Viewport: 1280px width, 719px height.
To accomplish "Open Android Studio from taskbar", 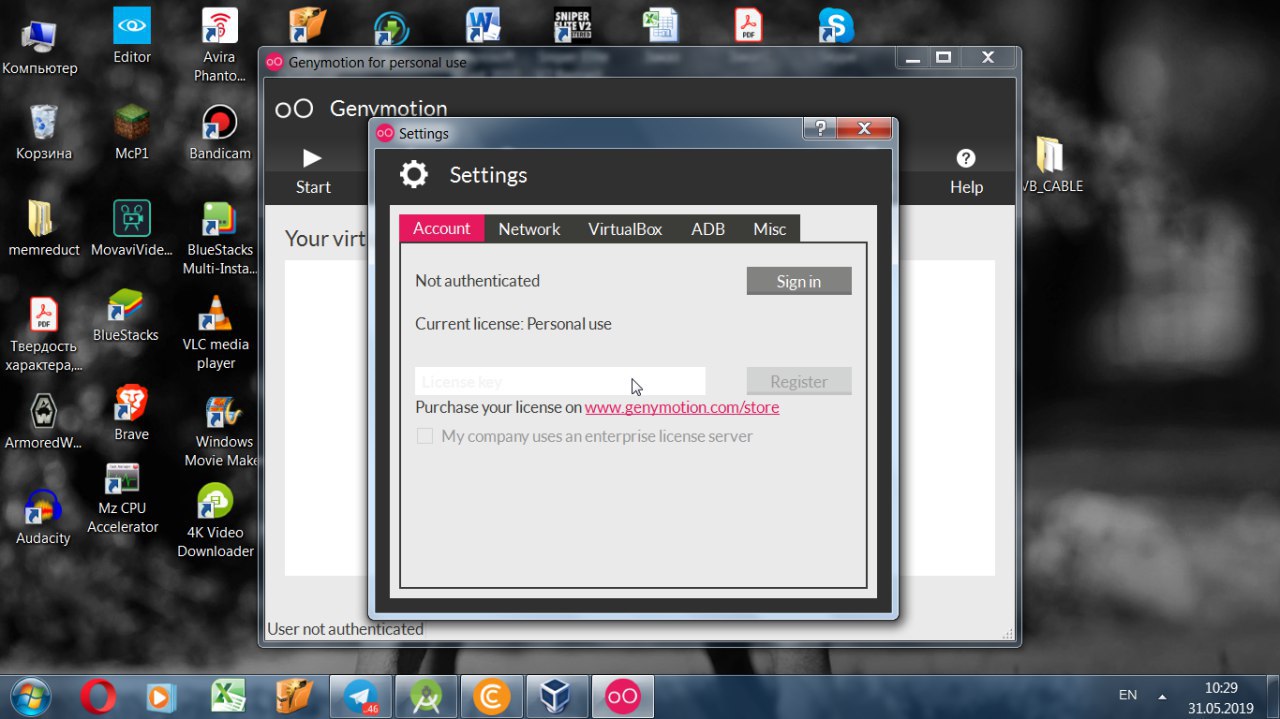I will [426, 696].
